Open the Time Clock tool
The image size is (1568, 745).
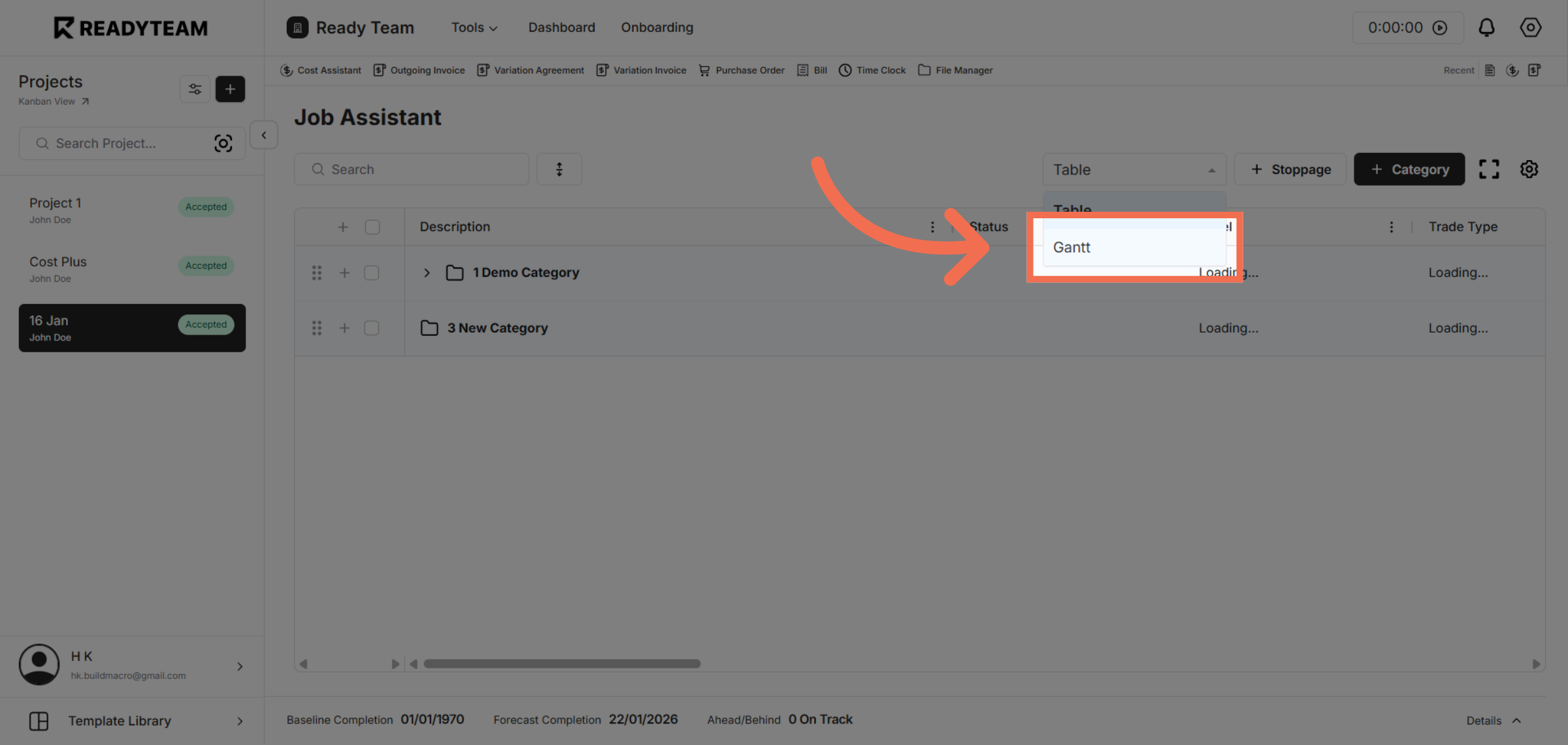872,70
